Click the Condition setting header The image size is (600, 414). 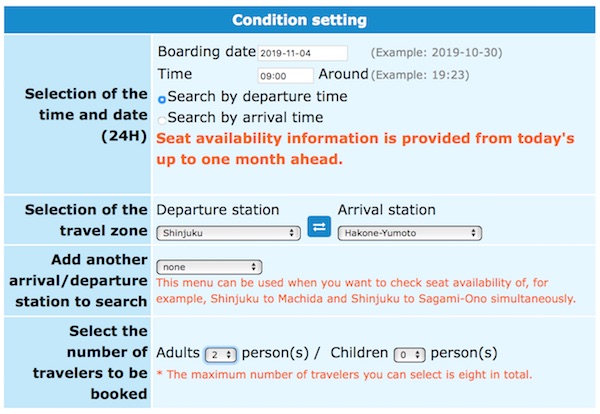300,20
